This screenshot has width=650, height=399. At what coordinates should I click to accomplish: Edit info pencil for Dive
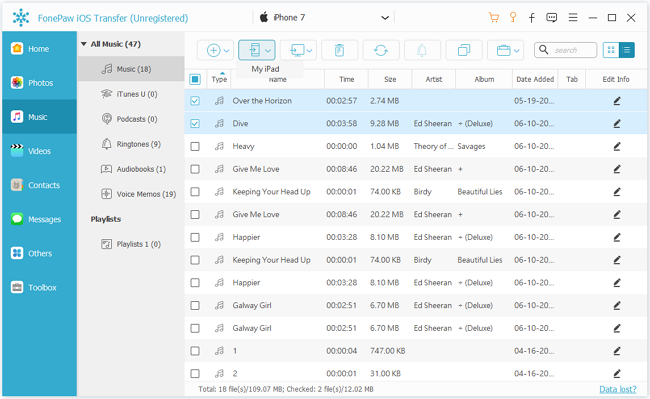[617, 123]
